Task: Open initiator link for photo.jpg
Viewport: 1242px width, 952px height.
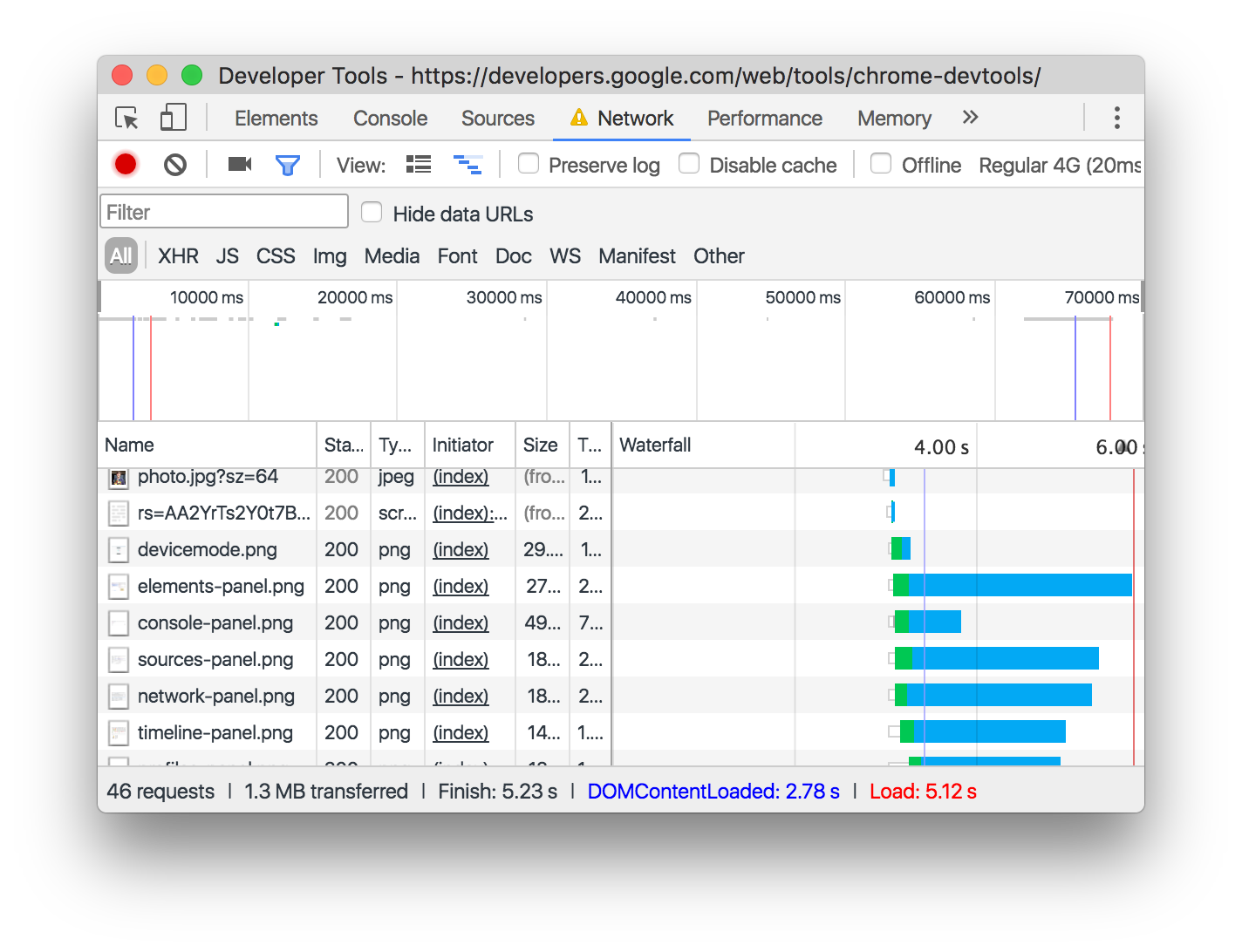Action: coord(461,477)
